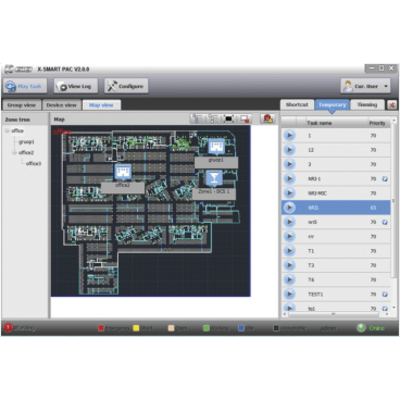Click the Play Task button
Image resolution: width=400 pixels, height=400 pixels.
pos(25,86)
